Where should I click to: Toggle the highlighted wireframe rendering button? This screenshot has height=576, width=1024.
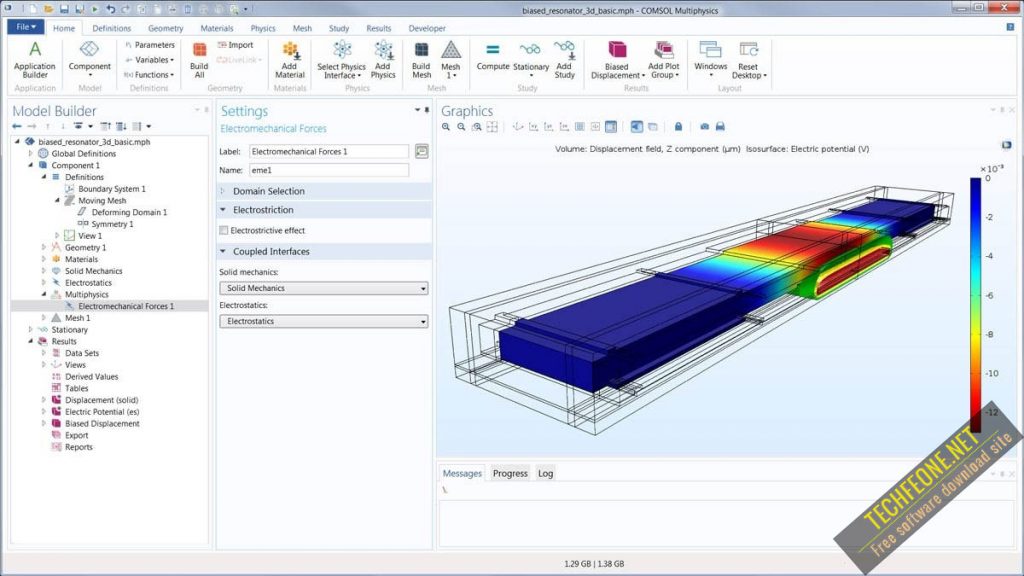(x=611, y=127)
